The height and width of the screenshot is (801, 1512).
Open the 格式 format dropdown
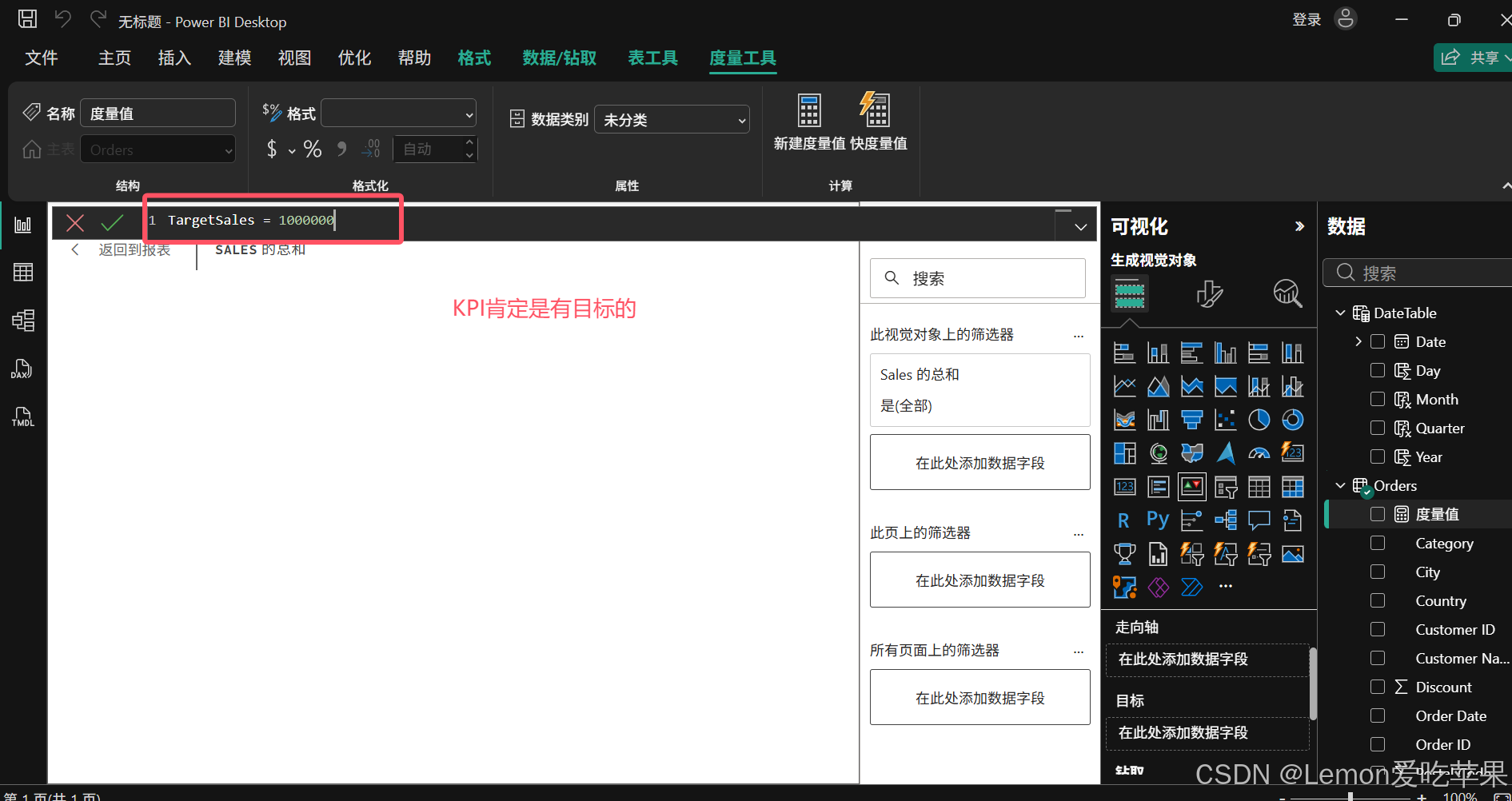click(398, 113)
